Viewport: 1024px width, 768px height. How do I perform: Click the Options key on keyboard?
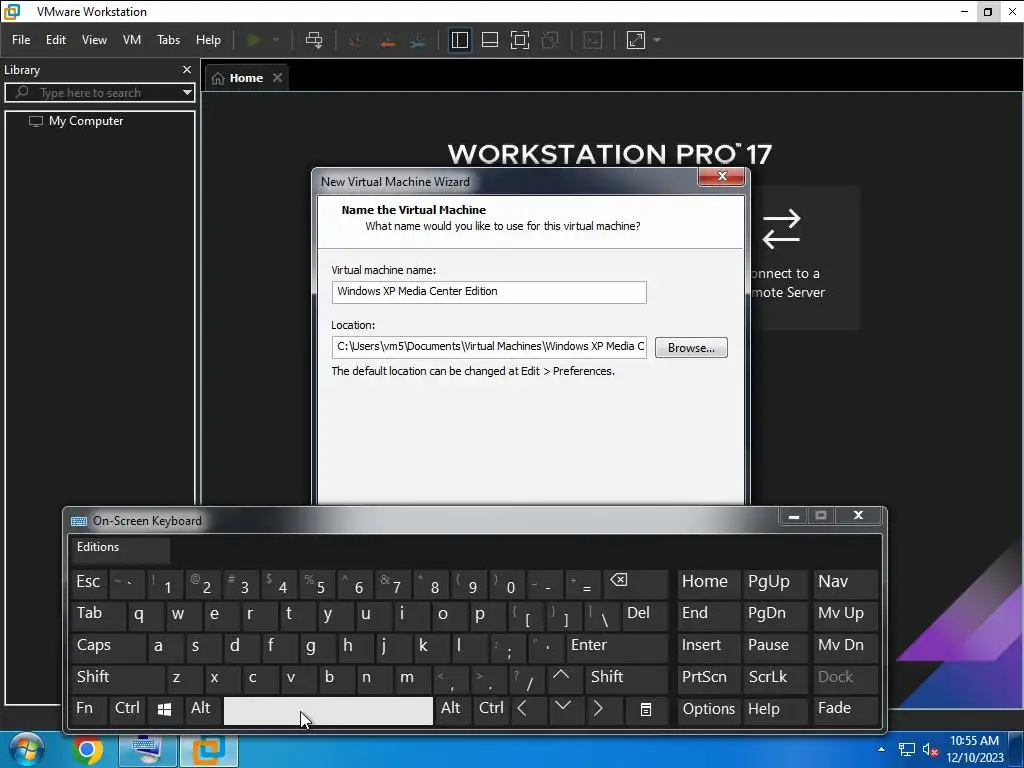point(709,709)
